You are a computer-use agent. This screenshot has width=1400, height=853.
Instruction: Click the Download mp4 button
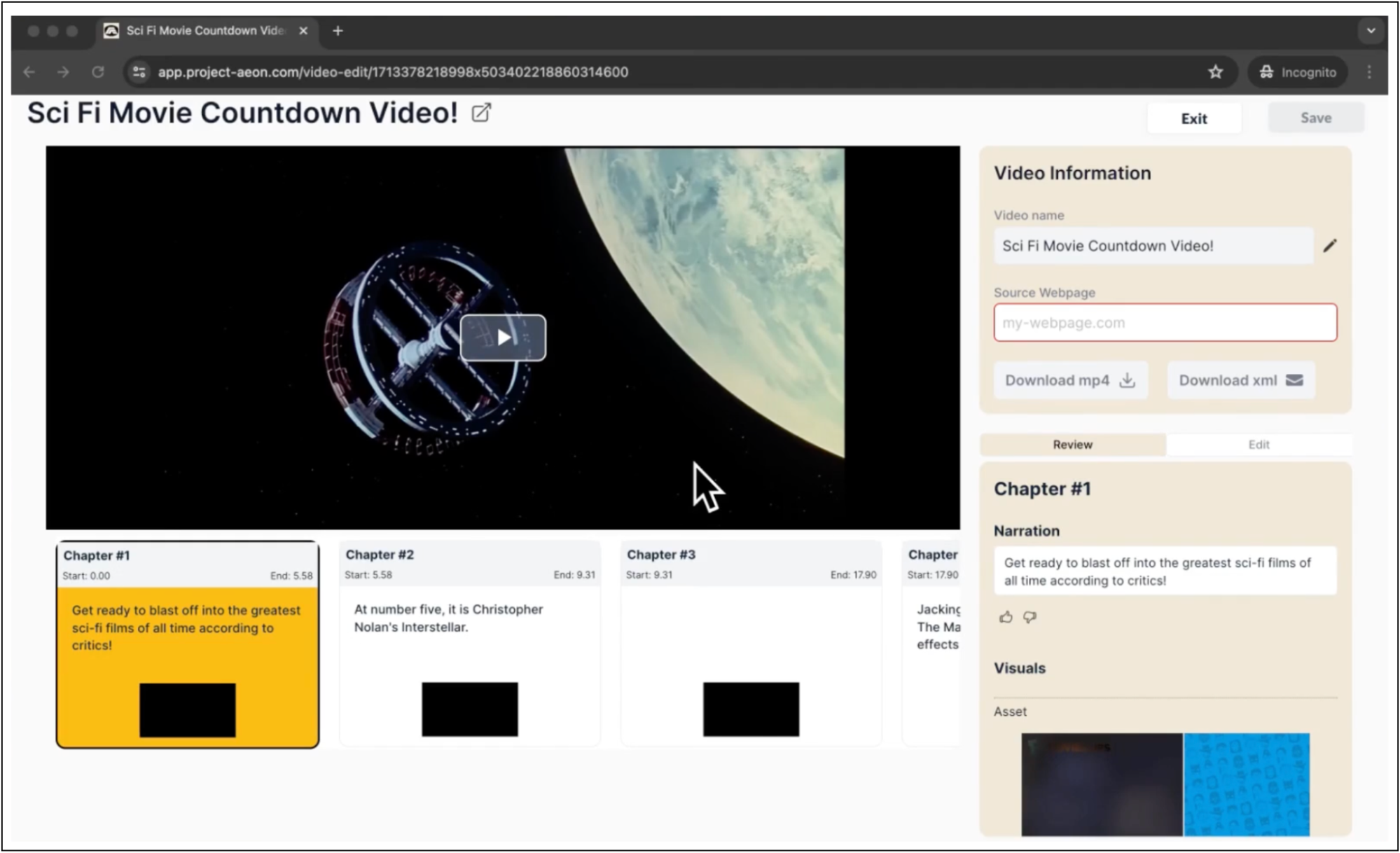pos(1069,380)
